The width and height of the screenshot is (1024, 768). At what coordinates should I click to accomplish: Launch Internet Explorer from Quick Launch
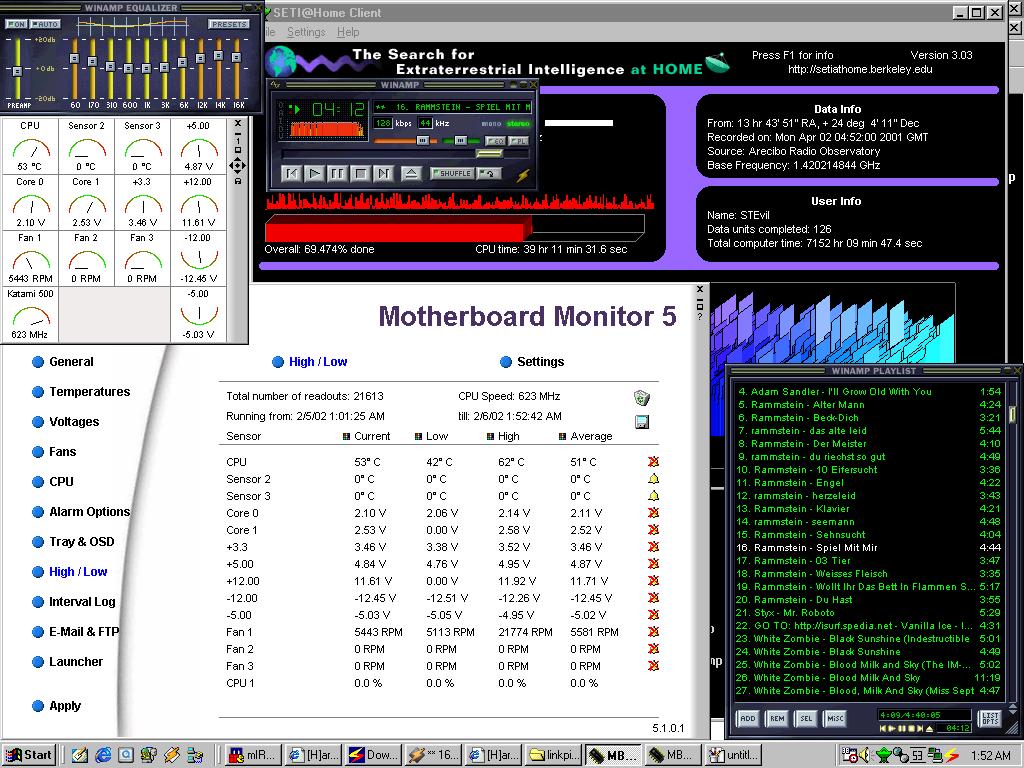coord(103,755)
